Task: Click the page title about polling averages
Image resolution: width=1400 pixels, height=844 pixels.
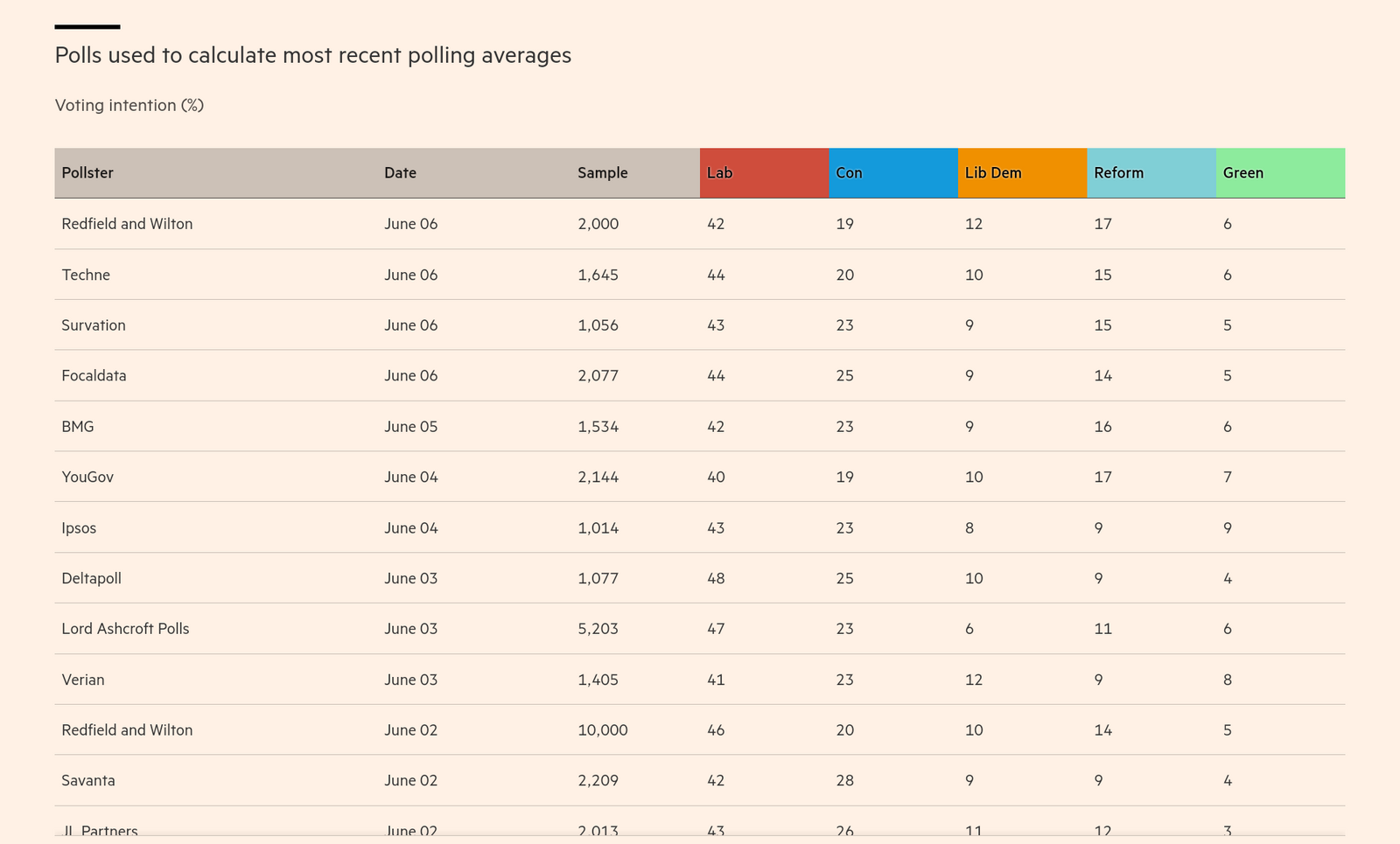Action: (x=312, y=56)
